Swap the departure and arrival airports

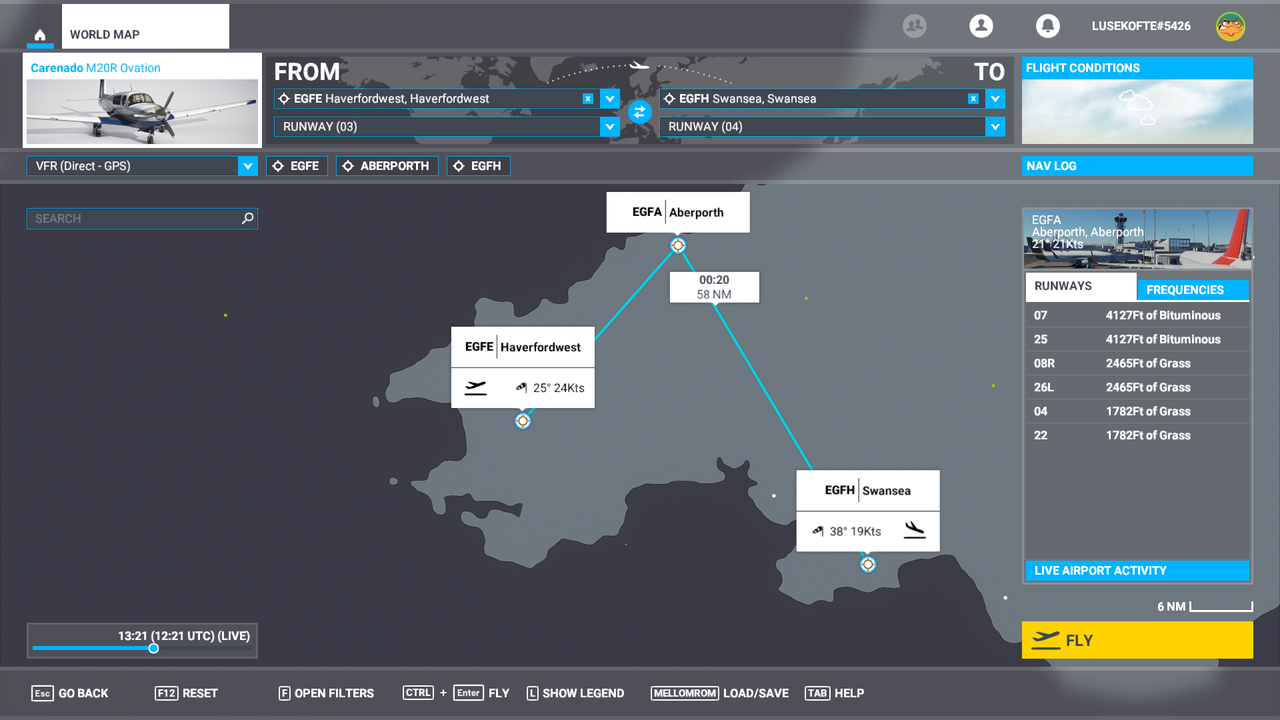pyautogui.click(x=640, y=112)
